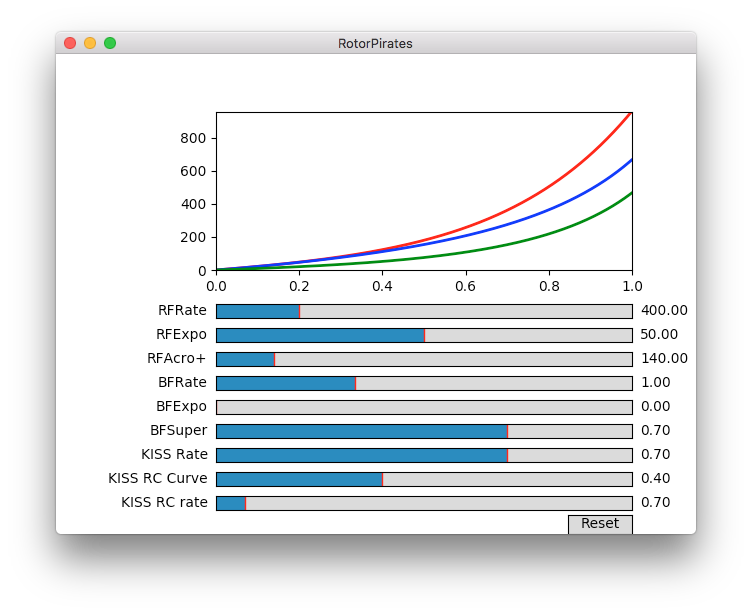The height and width of the screenshot is (614, 752).
Task: Click the RFExpo value 50.00
Action: click(659, 334)
